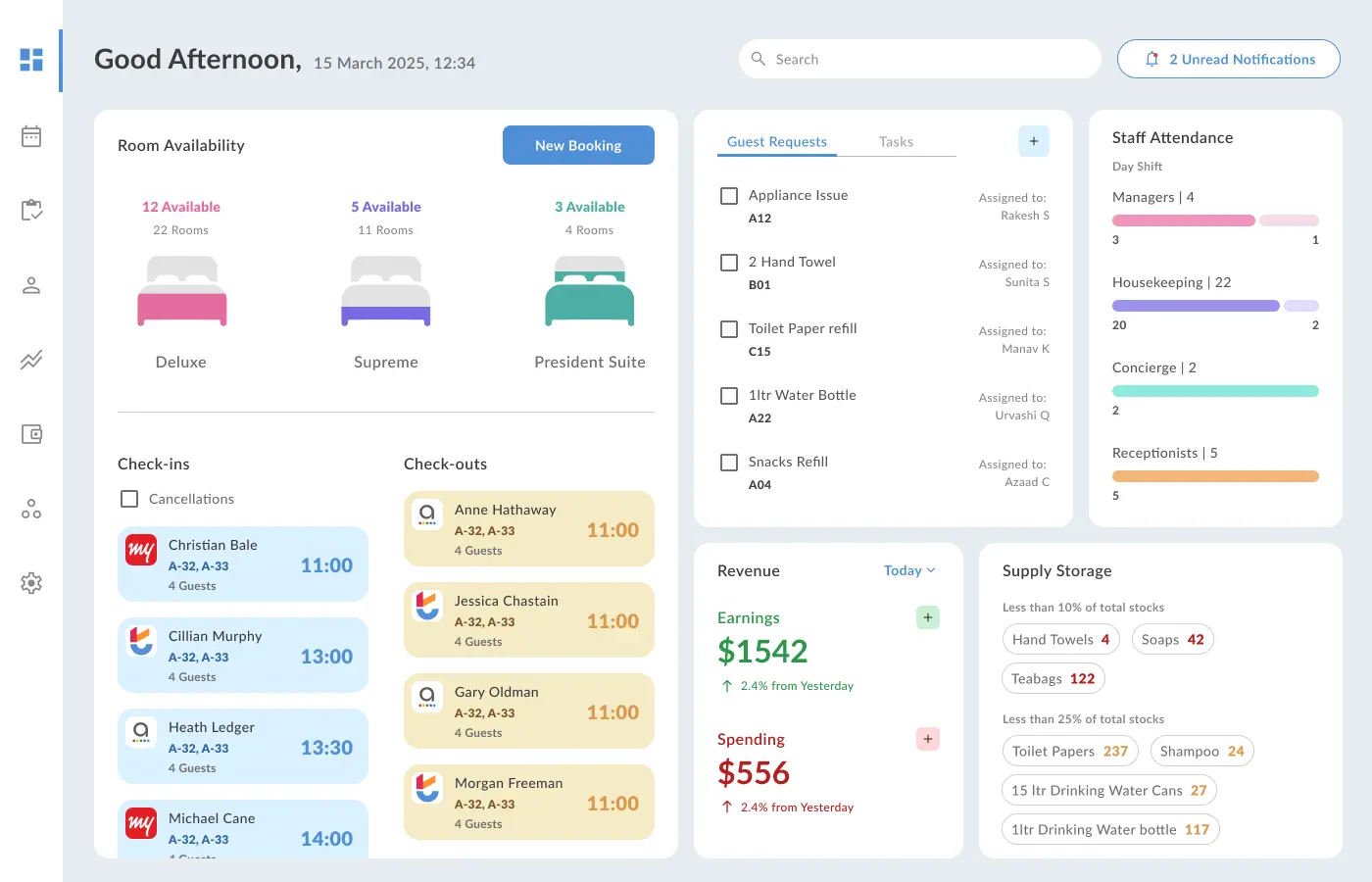Open the clipboard checklist sidebar icon

click(x=31, y=210)
